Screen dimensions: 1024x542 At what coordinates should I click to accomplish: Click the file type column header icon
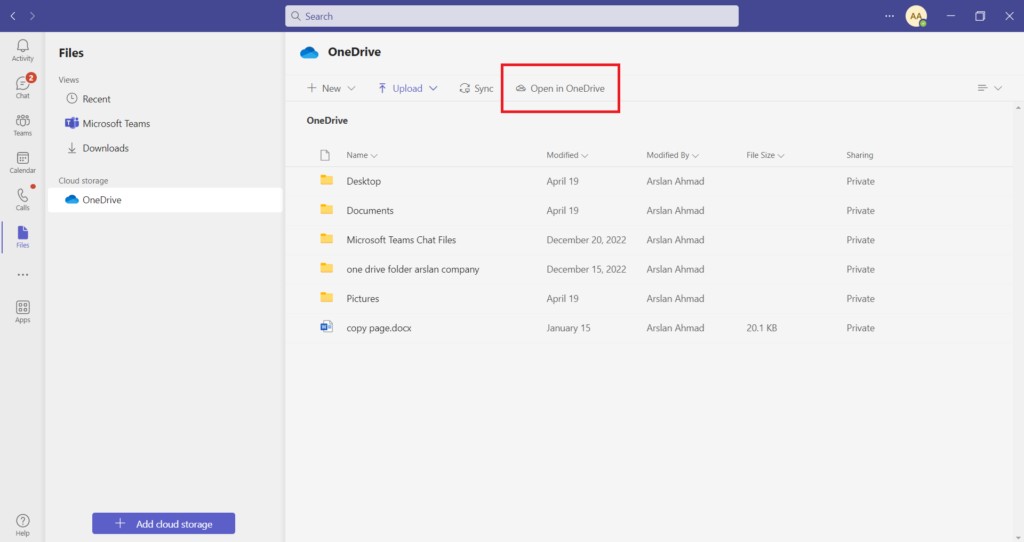[x=325, y=155]
